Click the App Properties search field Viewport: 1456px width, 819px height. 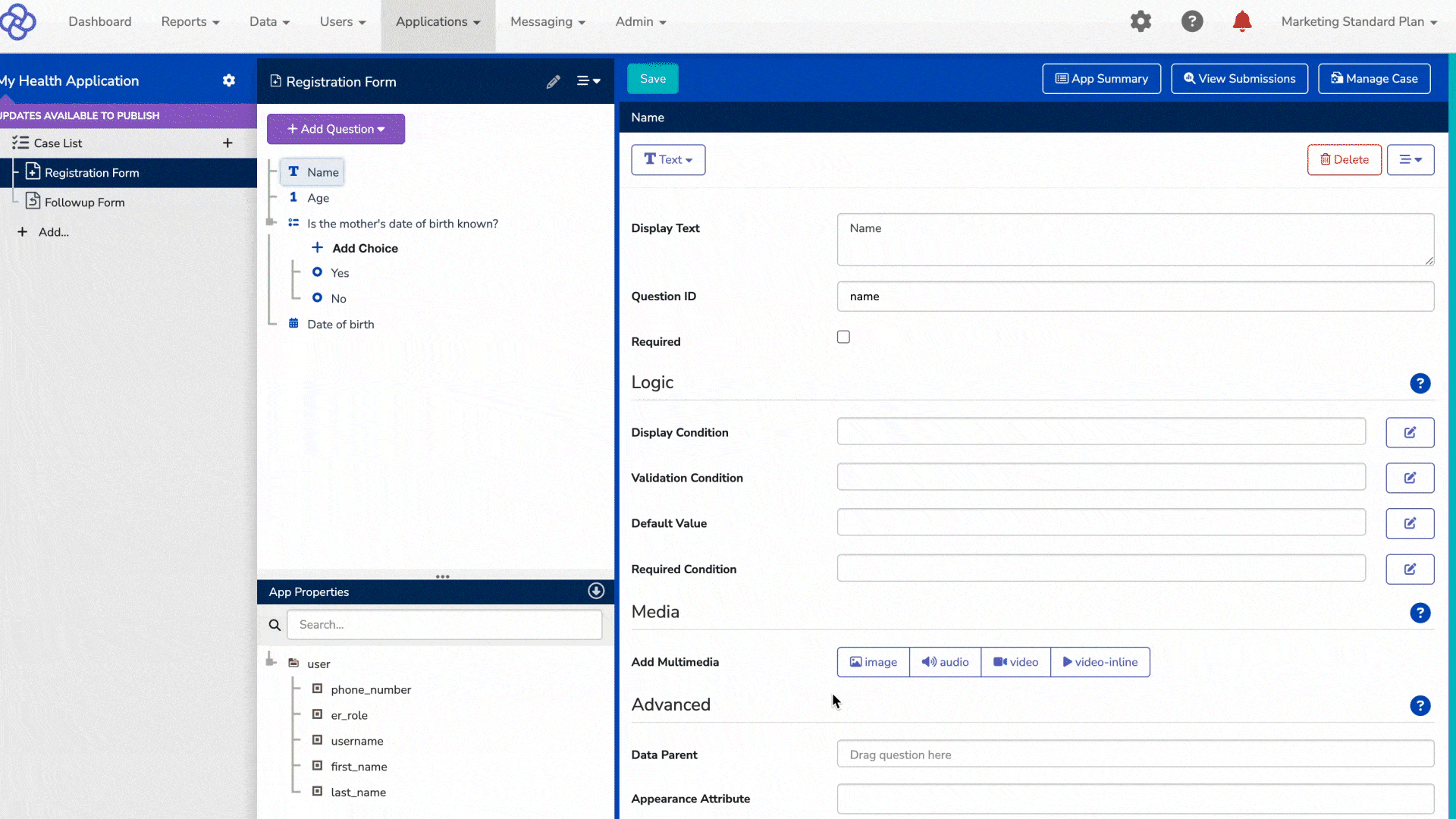click(444, 624)
